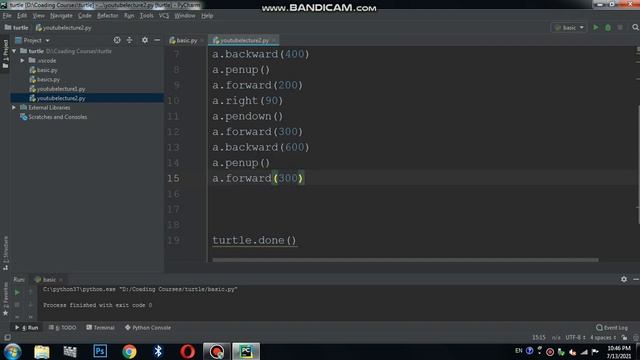Screen dimensions: 640x360
Task: Click the Favorites star sidebar icon
Action: tap(5, 313)
